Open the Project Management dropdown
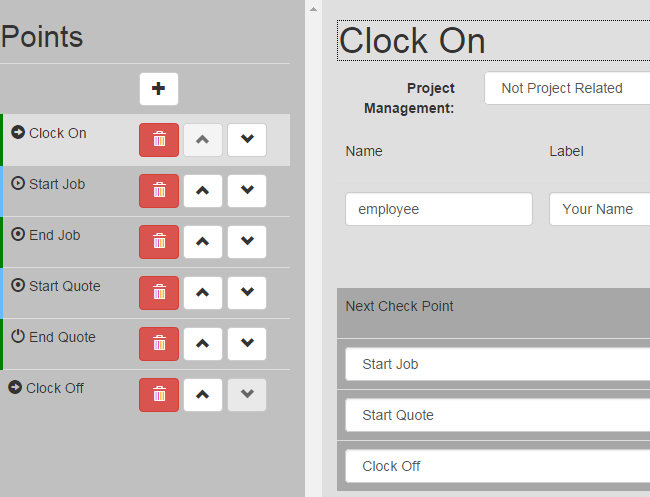 click(x=567, y=88)
